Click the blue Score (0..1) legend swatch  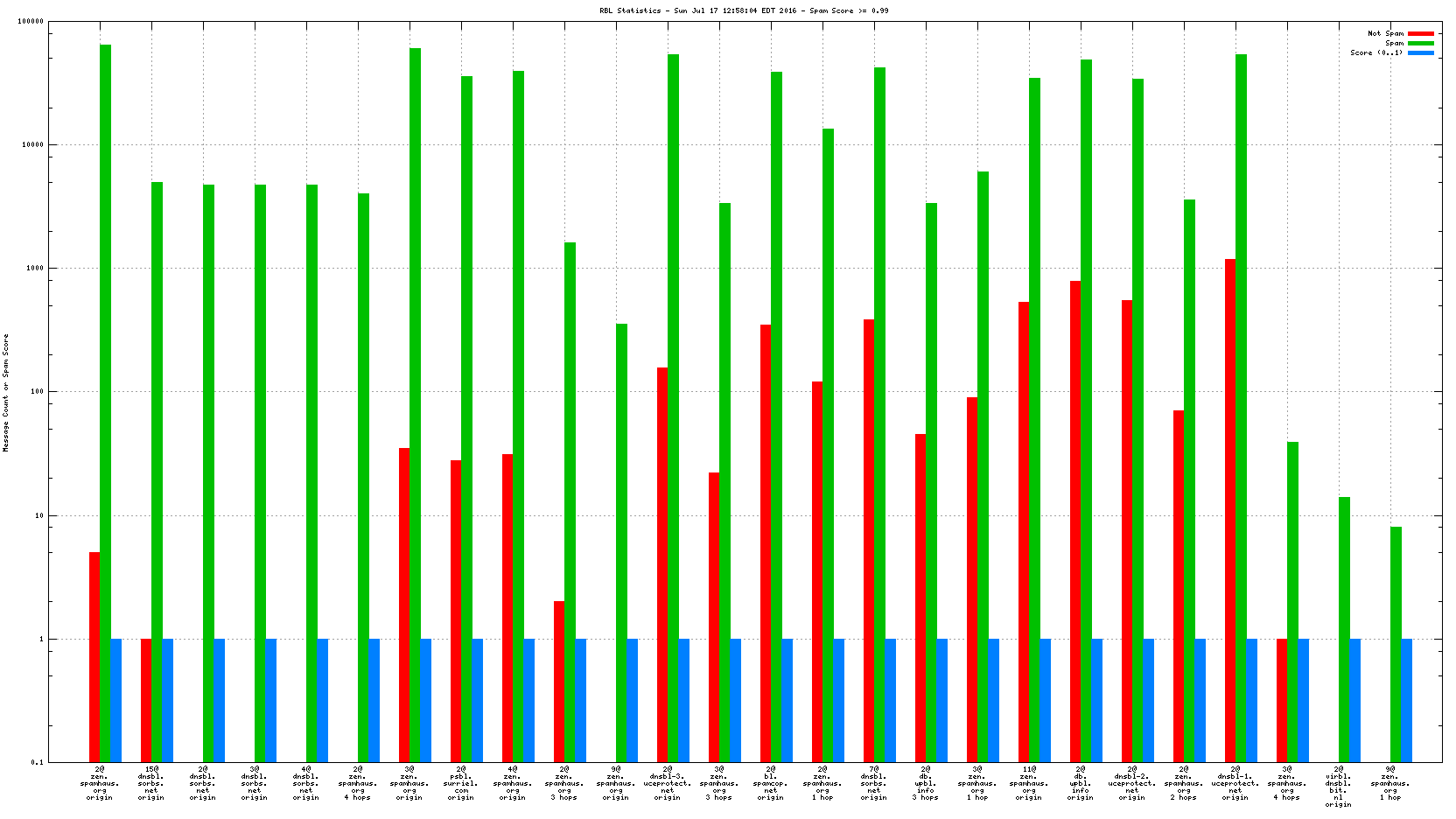click(1420, 52)
